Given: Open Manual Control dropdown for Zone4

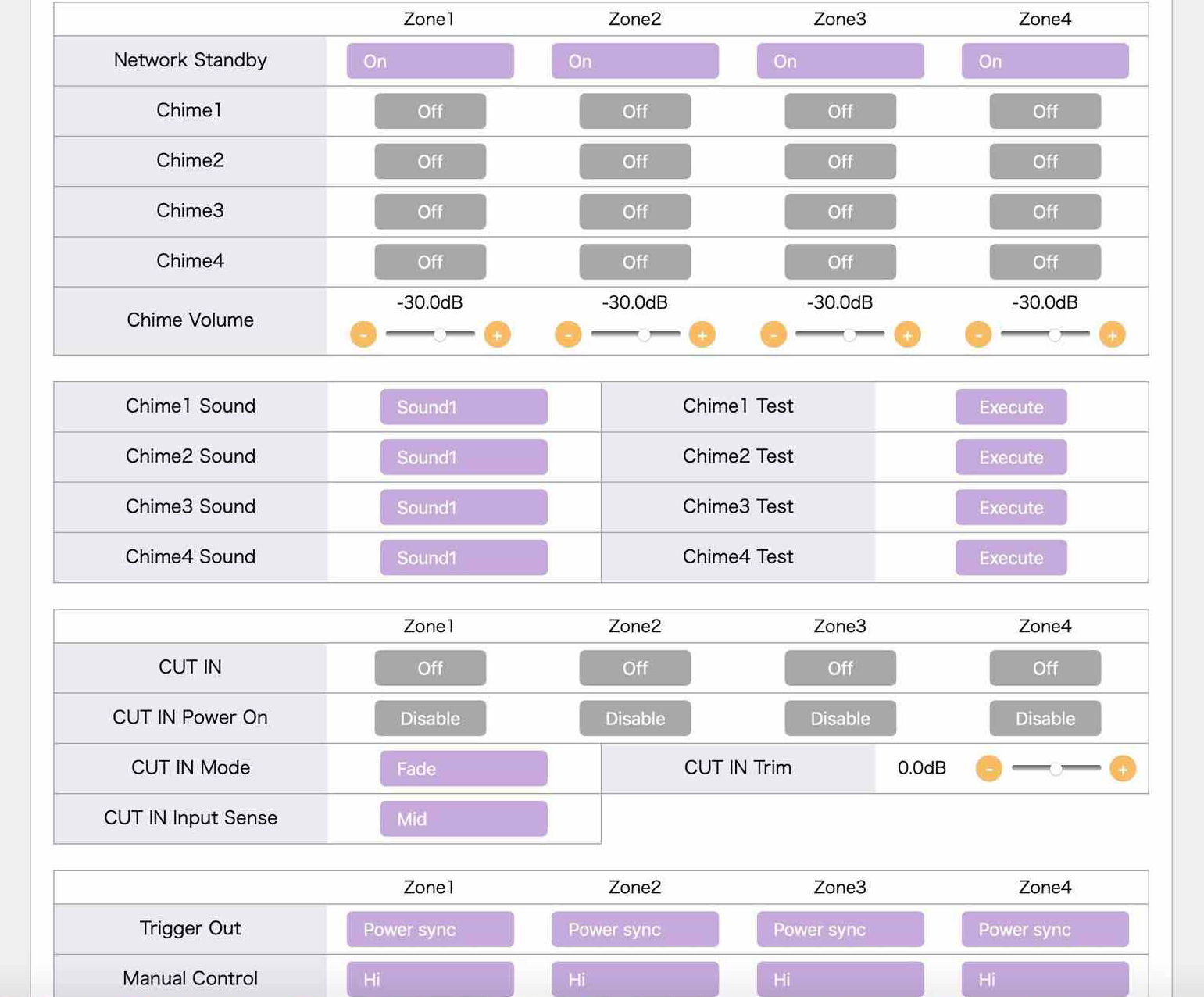Looking at the screenshot, I should pos(1045,978).
